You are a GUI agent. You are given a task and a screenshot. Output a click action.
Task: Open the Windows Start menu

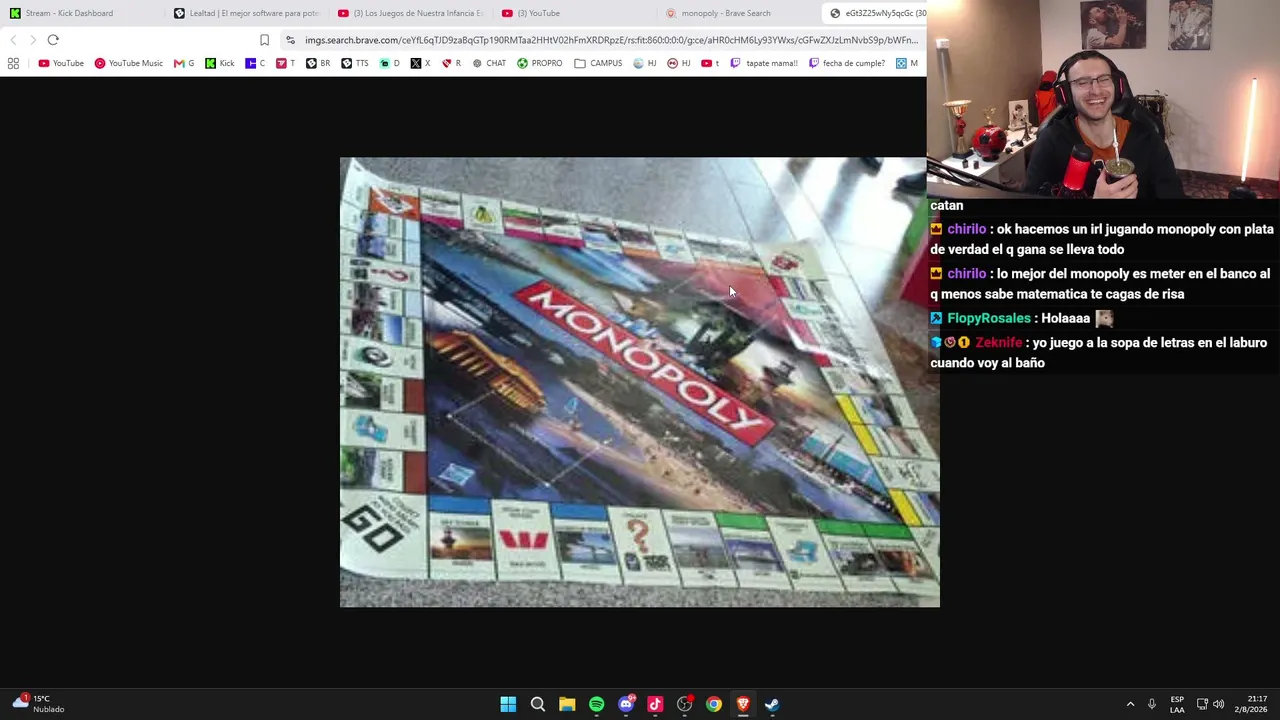508,704
